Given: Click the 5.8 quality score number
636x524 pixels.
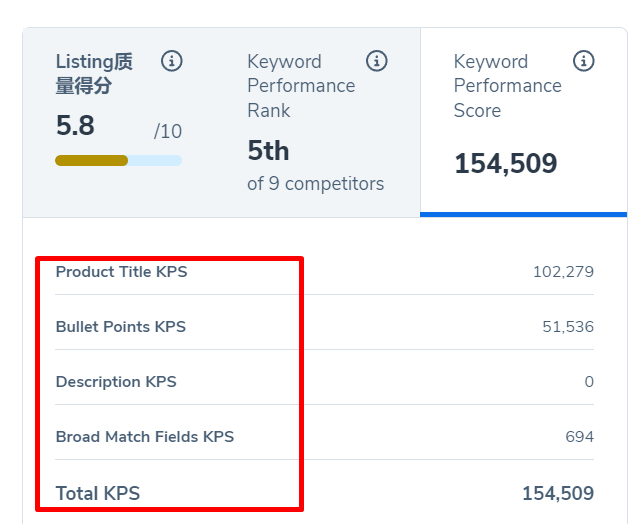Looking at the screenshot, I should pos(75,126).
